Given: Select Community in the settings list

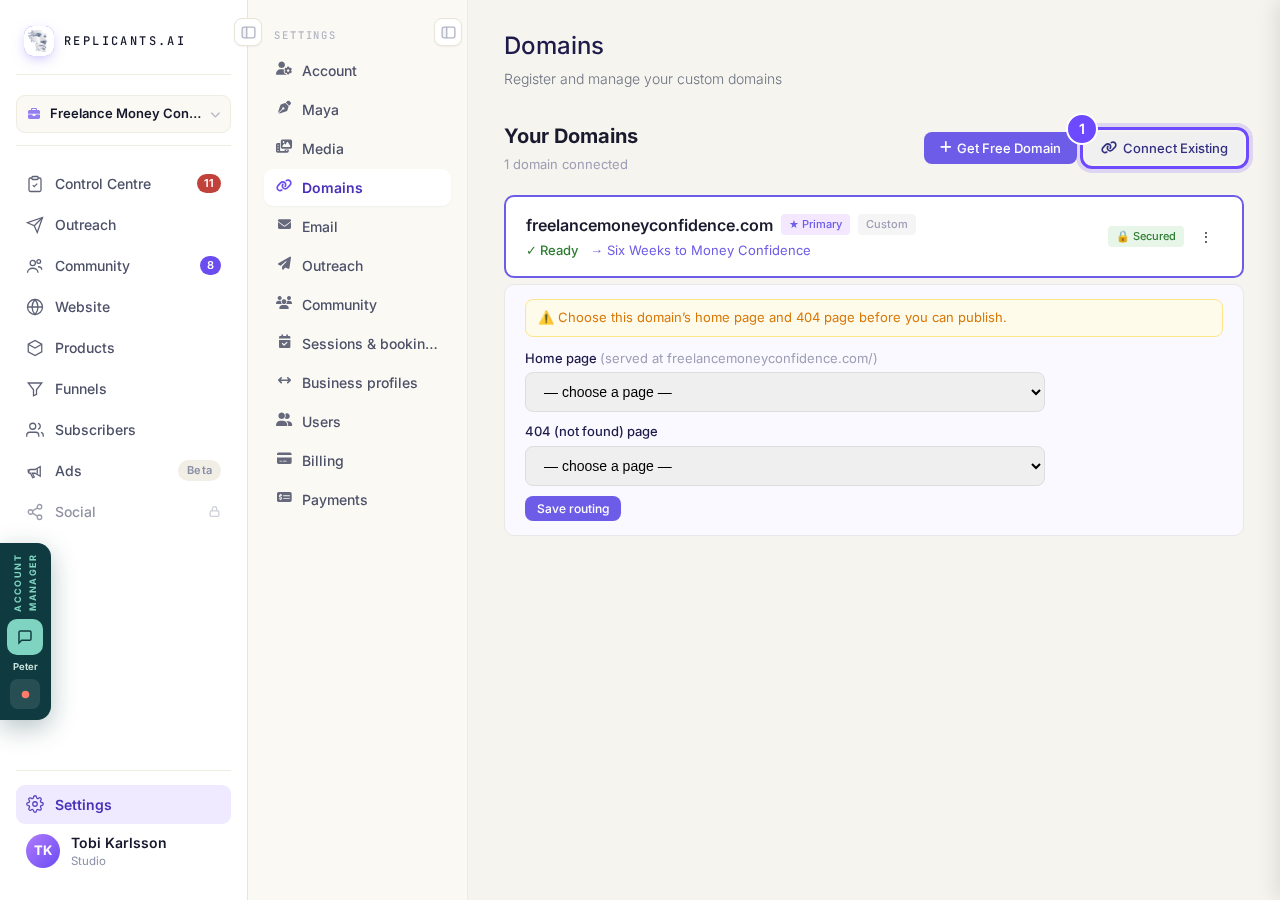Looking at the screenshot, I should point(357,305).
